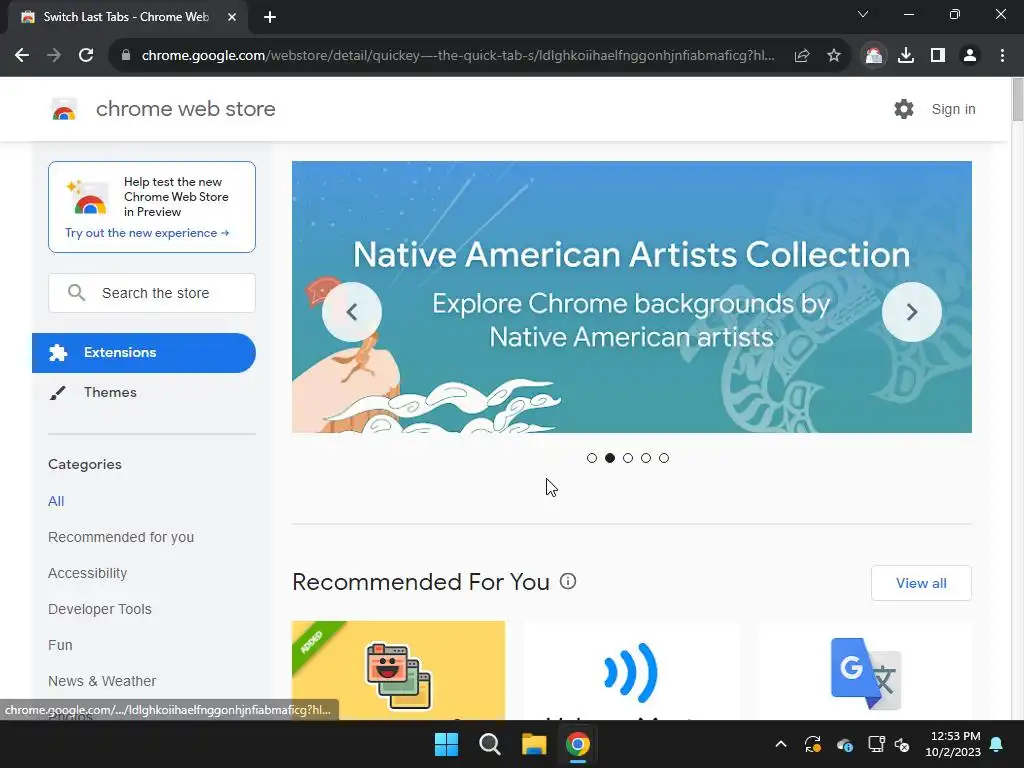Choose News & Weather category
The width and height of the screenshot is (1024, 768).
pyautogui.click(x=102, y=680)
